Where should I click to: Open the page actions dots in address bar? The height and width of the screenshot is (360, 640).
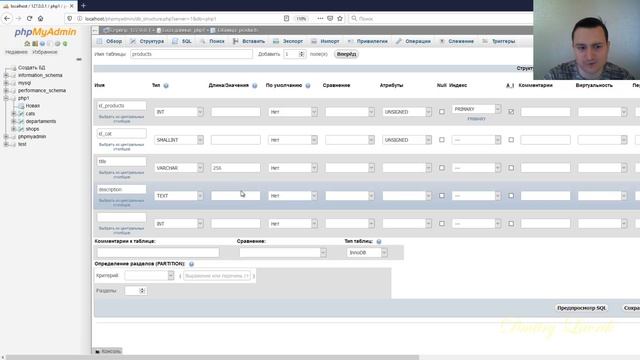(x=320, y=18)
